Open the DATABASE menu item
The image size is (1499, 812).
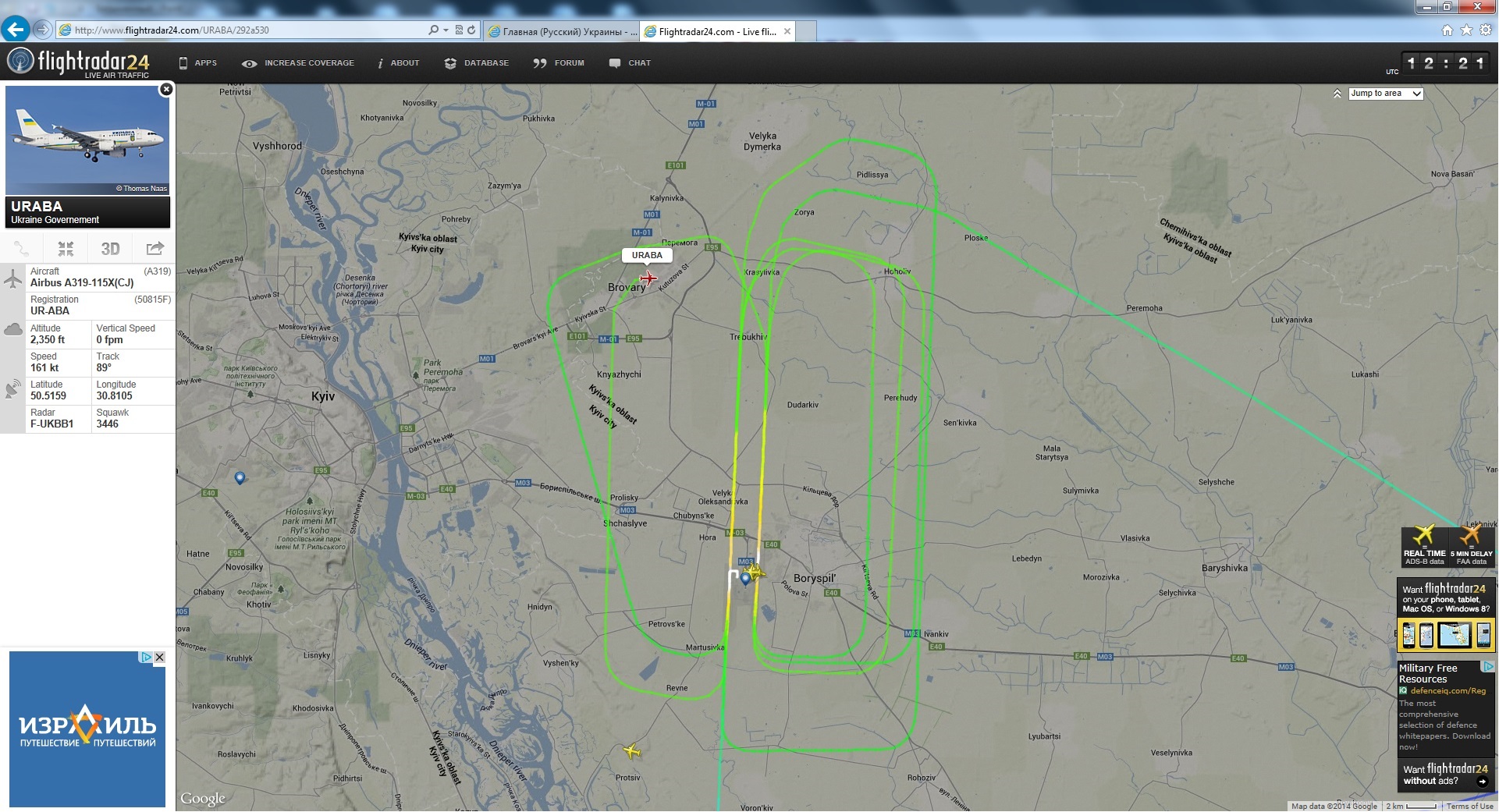click(476, 63)
